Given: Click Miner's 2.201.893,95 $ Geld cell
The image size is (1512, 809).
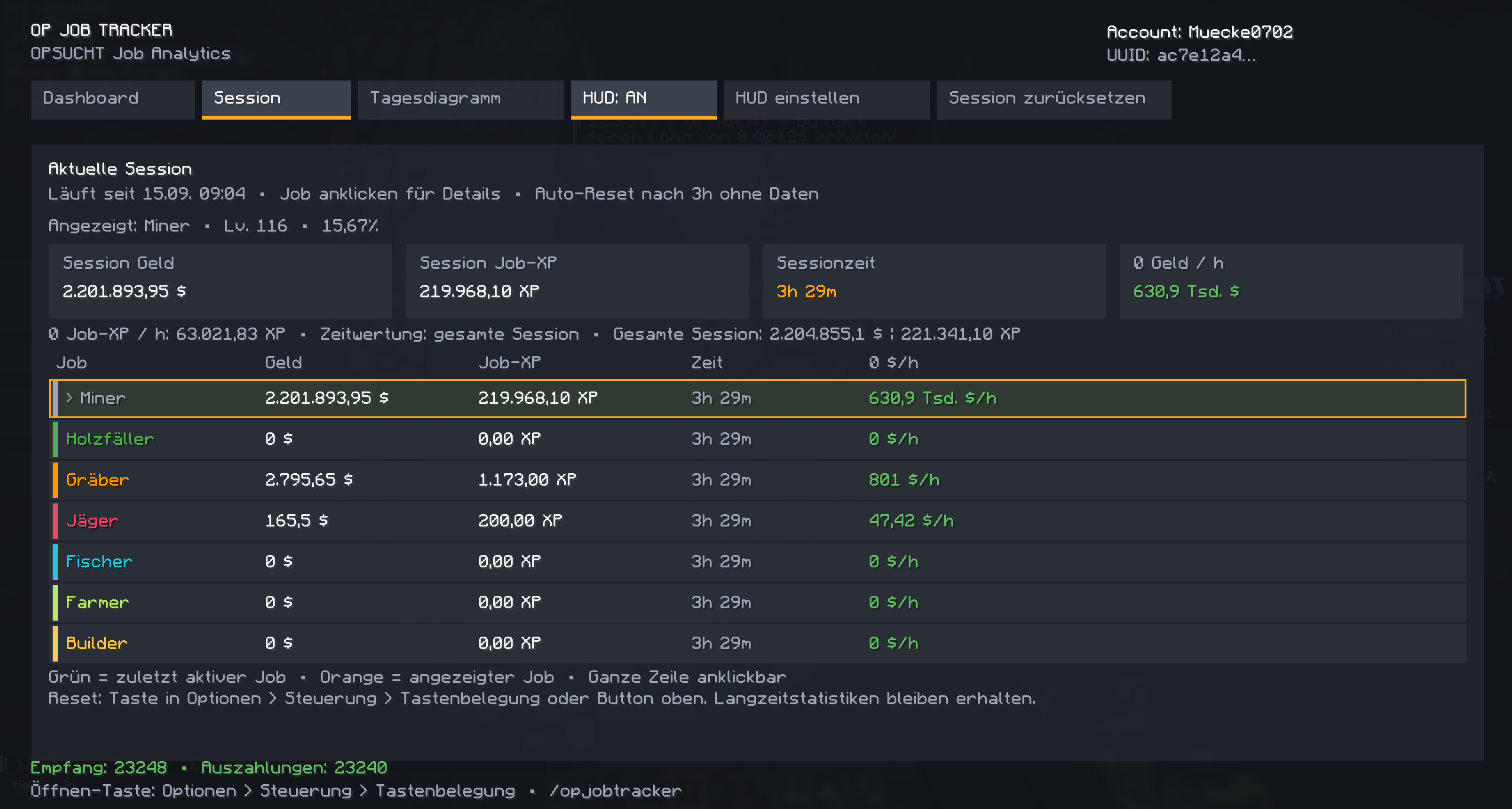Looking at the screenshot, I should [327, 398].
